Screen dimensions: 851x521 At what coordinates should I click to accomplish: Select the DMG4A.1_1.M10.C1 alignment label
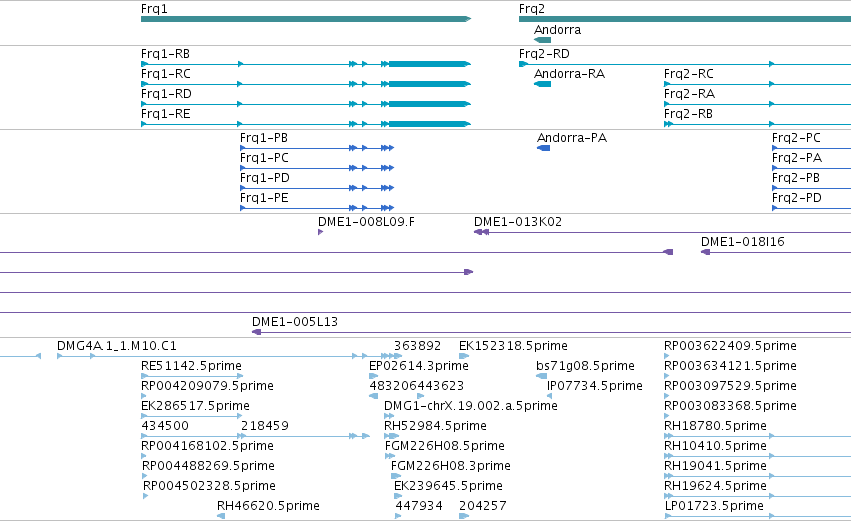pyautogui.click(x=117, y=346)
